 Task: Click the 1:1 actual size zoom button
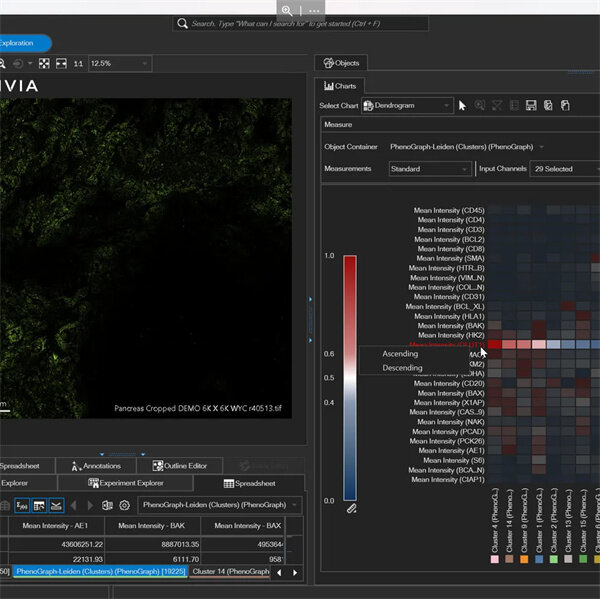point(78,63)
